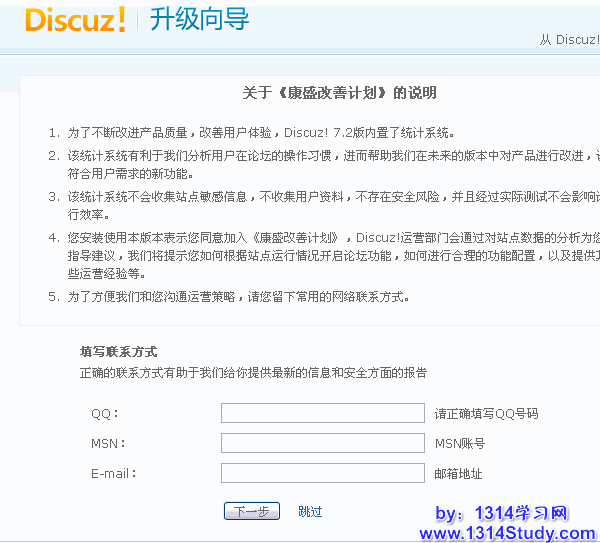Click the MSN账号 hint text

pos(460,444)
